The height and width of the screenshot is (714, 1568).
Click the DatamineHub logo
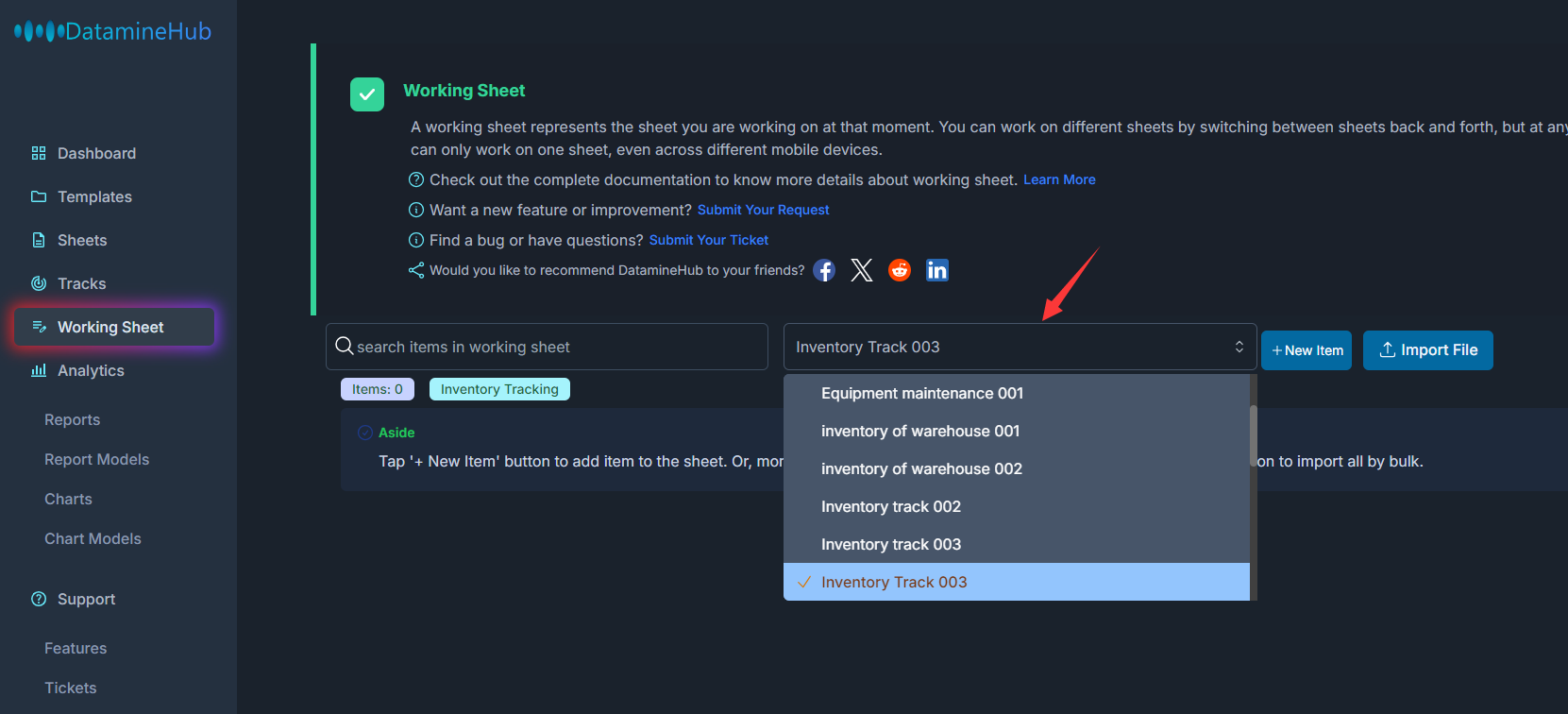coord(112,31)
